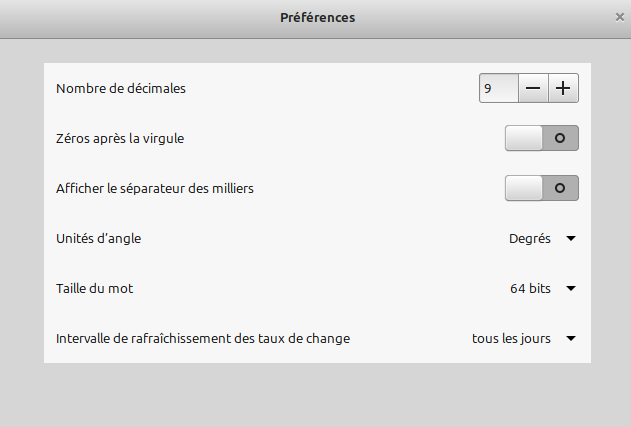631x427 pixels.
Task: Close the Préférences window
Action: click(x=619, y=17)
